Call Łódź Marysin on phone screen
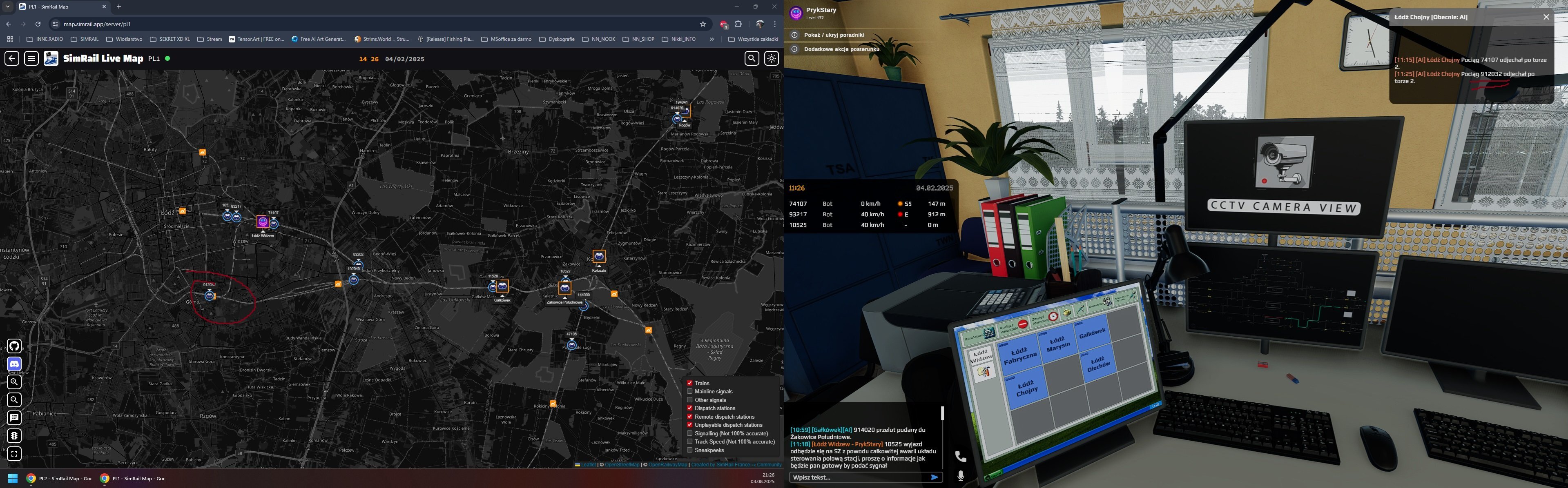 point(1059,343)
